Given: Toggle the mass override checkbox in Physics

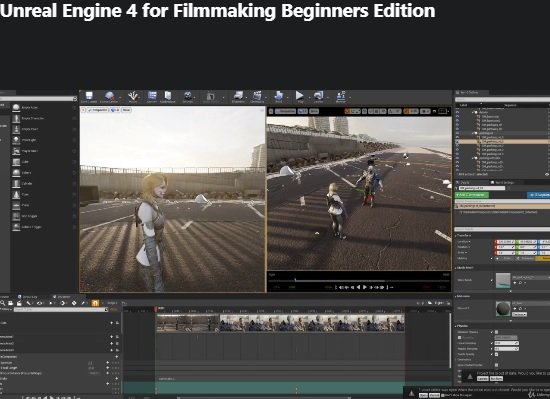Looking at the screenshot, I should 460,338.
